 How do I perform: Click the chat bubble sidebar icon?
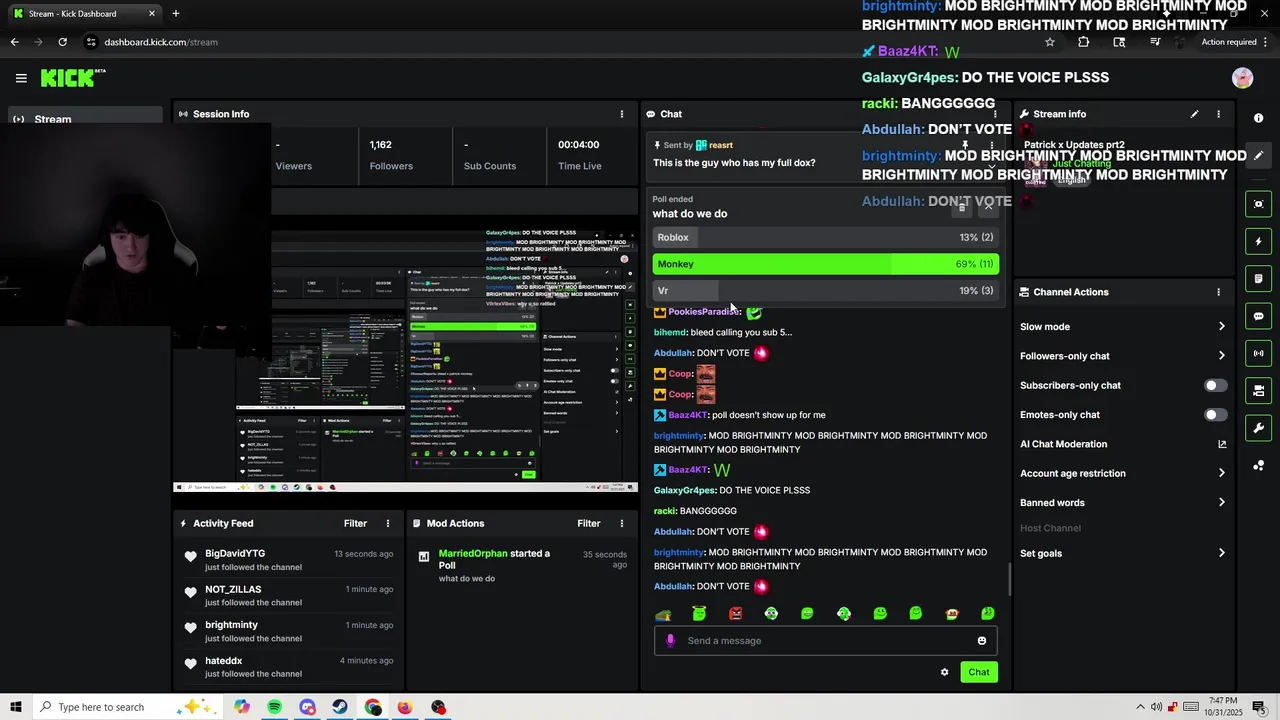point(1258,316)
